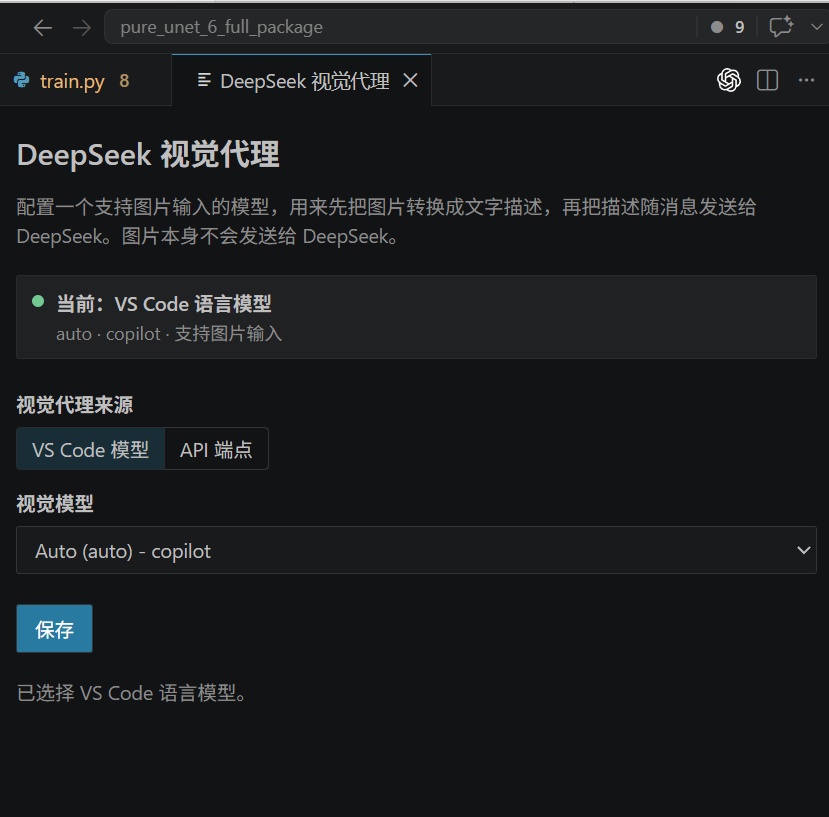Choose API 端点 as the source
The width and height of the screenshot is (829, 817).
click(x=216, y=449)
